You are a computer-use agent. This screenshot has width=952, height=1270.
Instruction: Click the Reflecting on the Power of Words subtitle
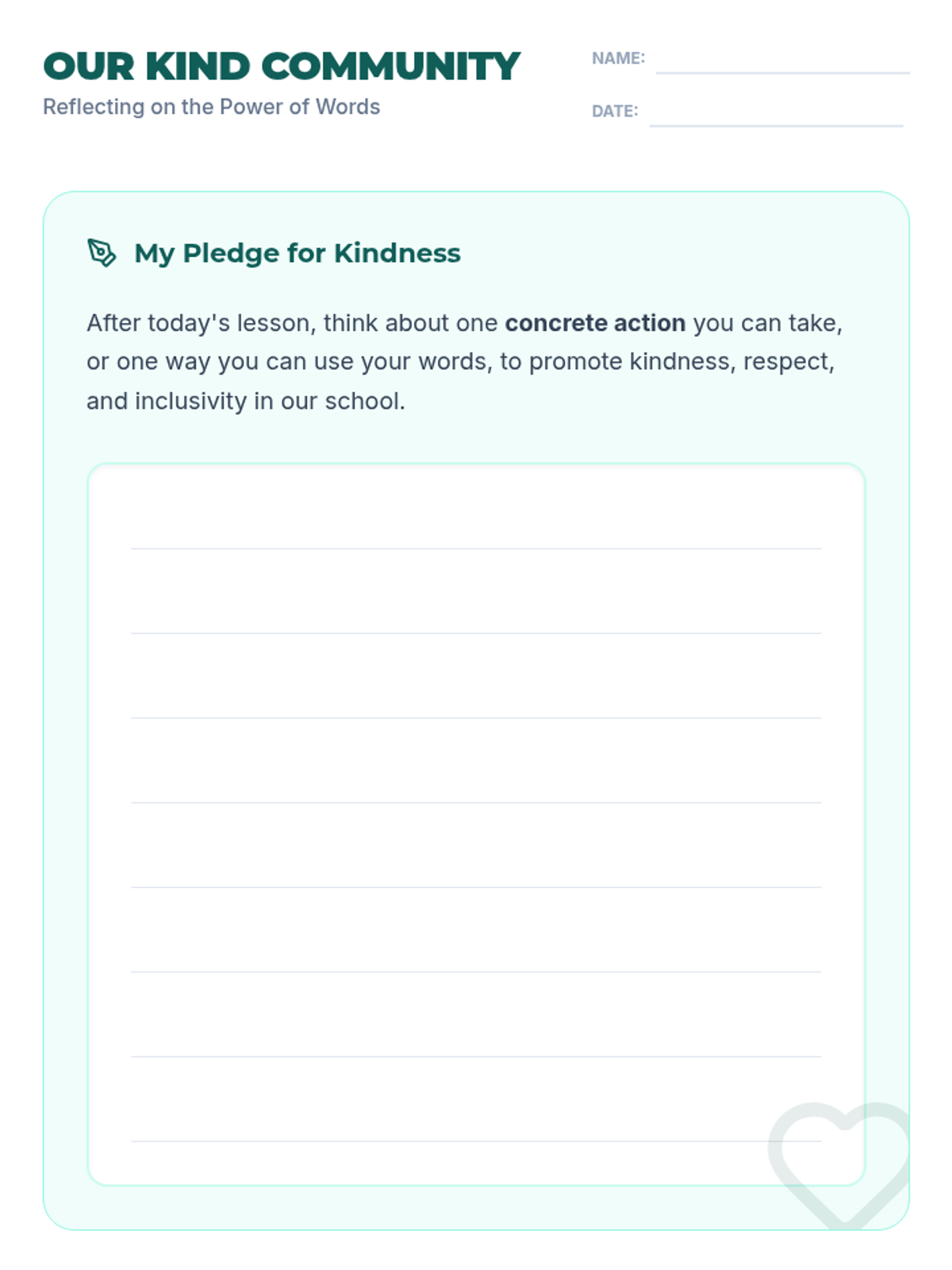[x=211, y=106]
